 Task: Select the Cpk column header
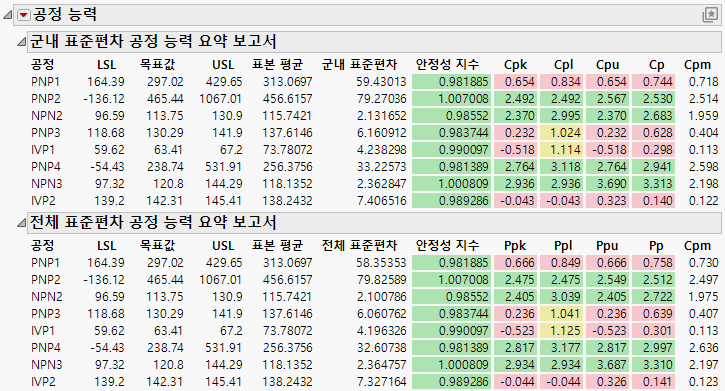pyautogui.click(x=515, y=65)
